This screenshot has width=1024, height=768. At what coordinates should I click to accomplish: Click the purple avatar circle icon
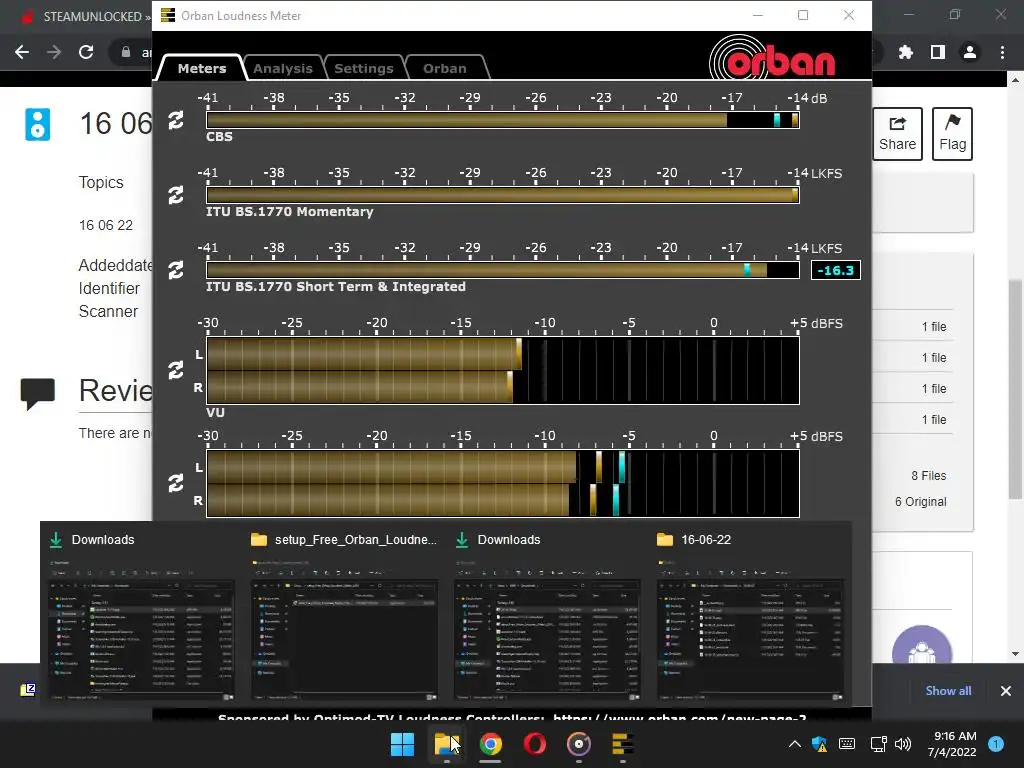click(921, 645)
